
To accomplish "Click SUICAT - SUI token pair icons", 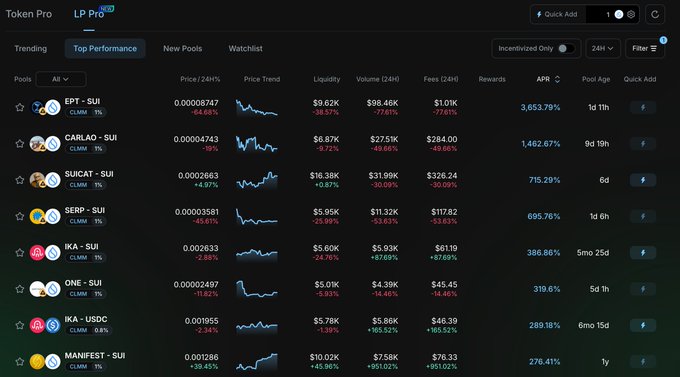I will pyautogui.click(x=46, y=180).
